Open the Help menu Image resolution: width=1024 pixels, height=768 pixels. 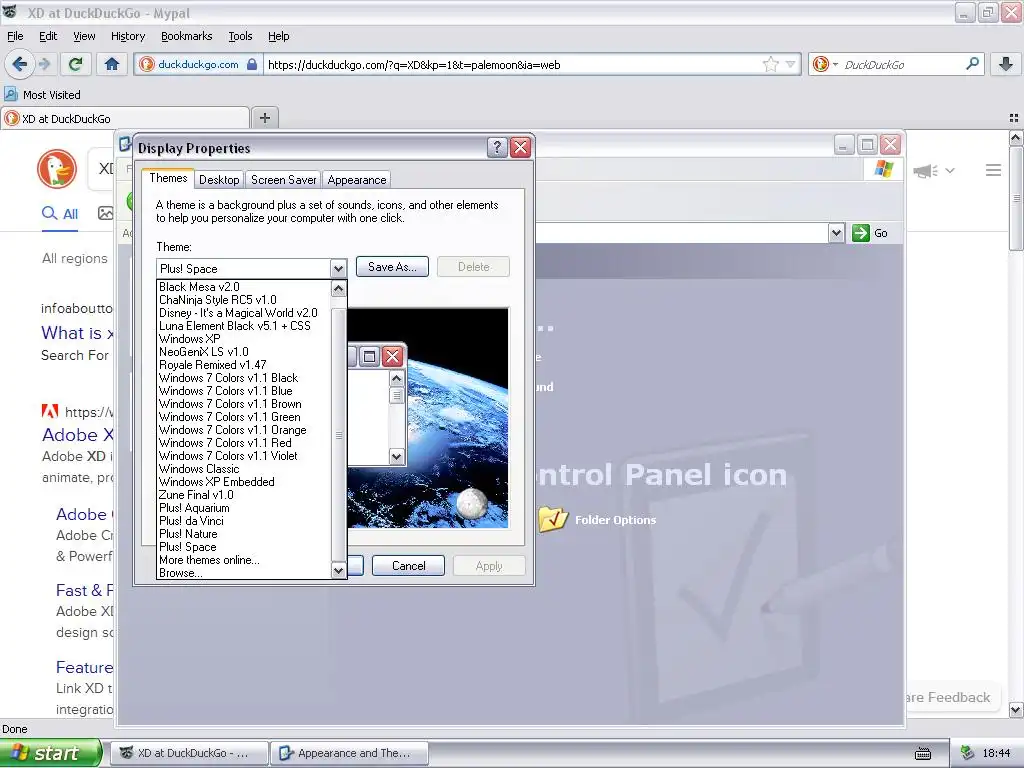click(x=278, y=36)
